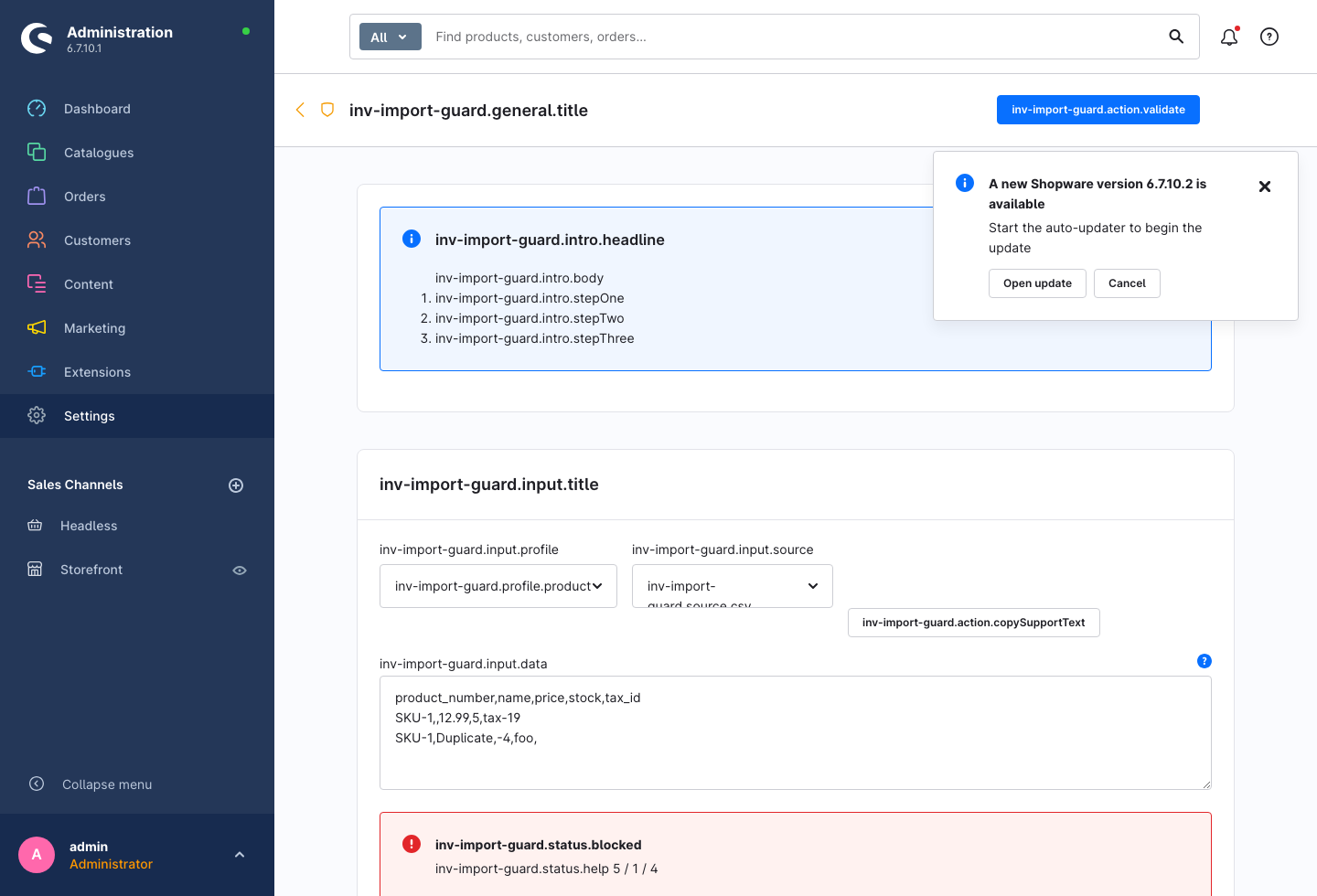Open the input source dropdown
This screenshot has width=1317, height=896.
733,586
